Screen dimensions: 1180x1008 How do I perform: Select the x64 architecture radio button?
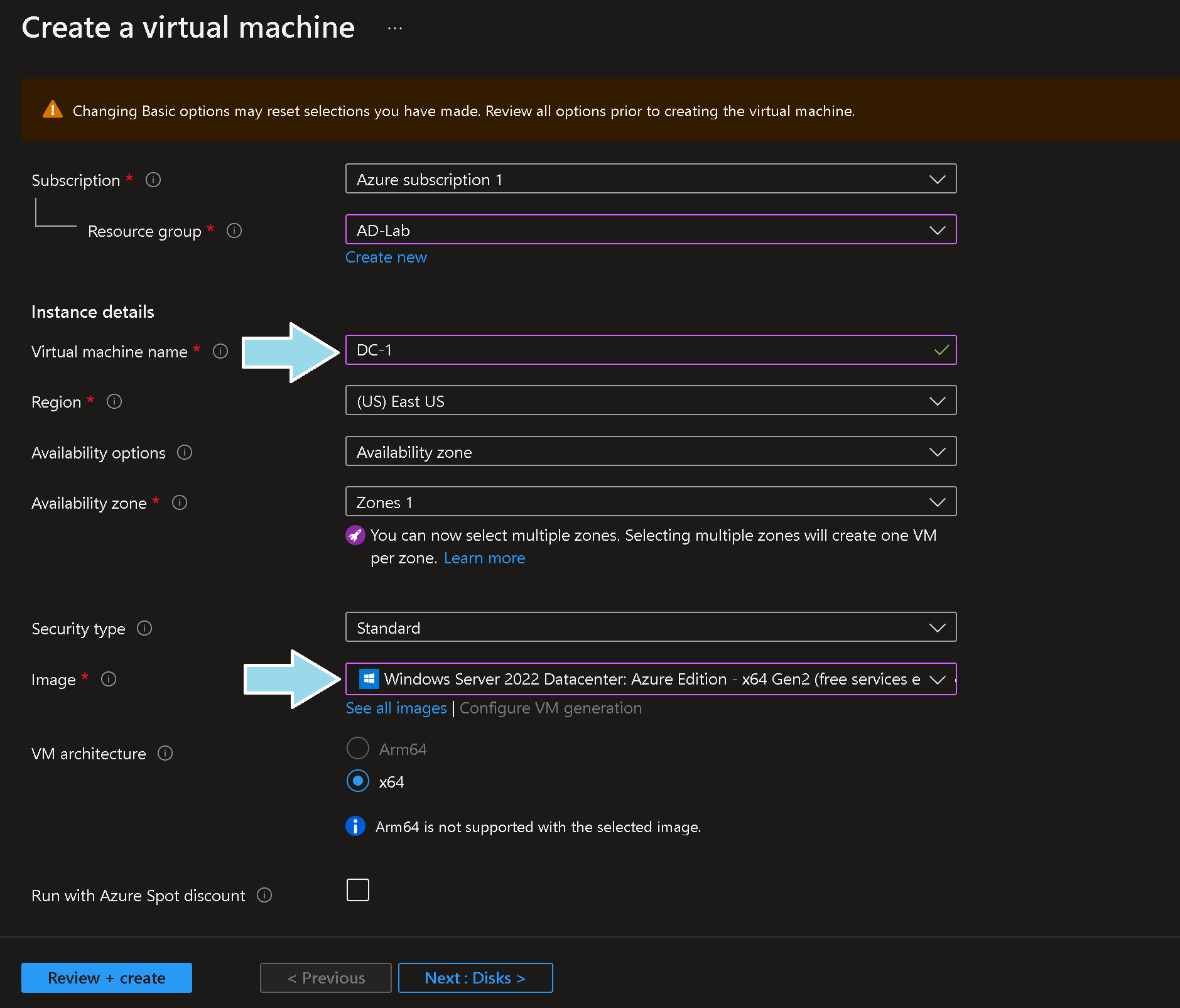pos(358,781)
